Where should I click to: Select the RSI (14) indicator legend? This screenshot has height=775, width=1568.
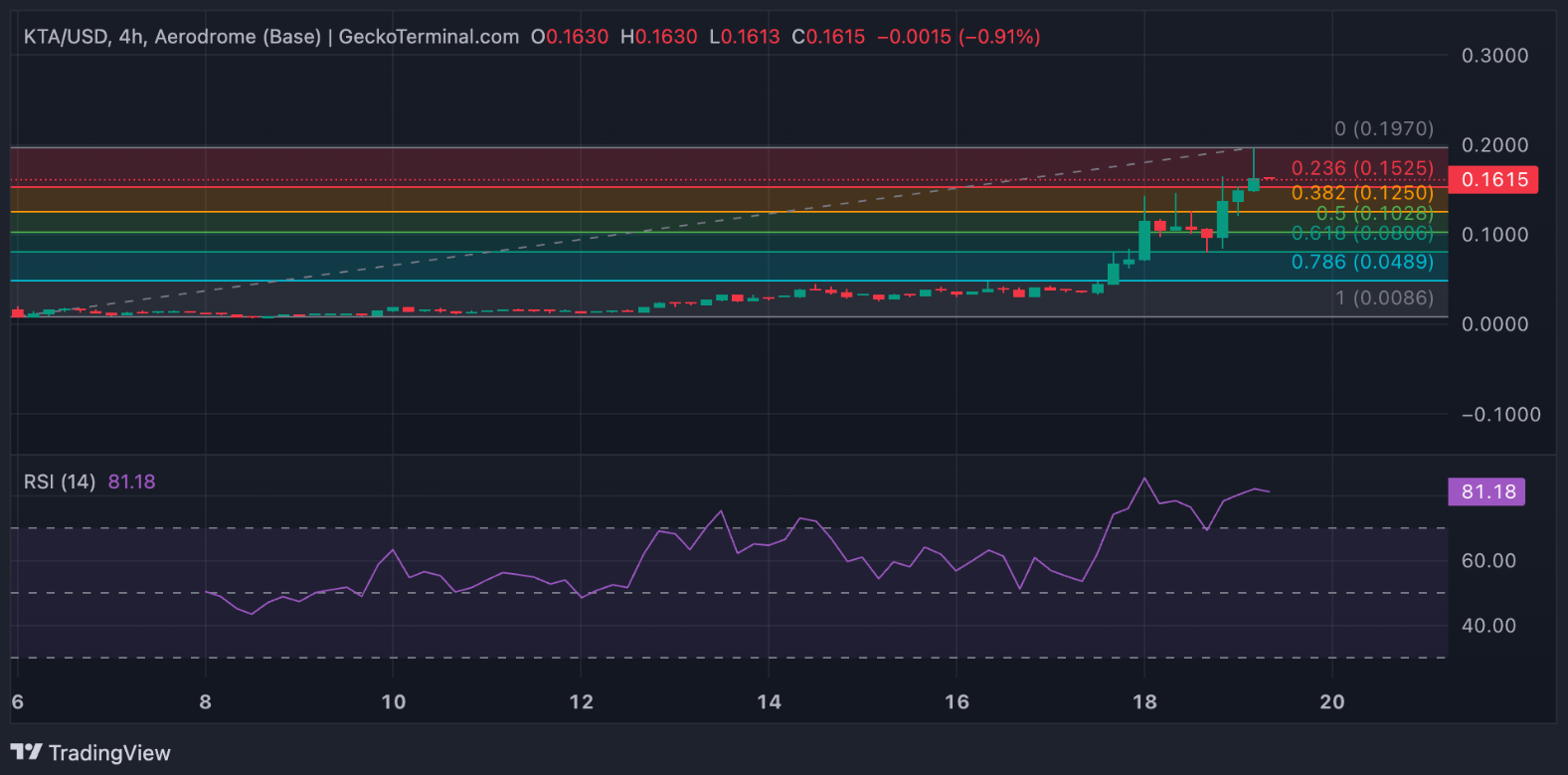[x=60, y=482]
